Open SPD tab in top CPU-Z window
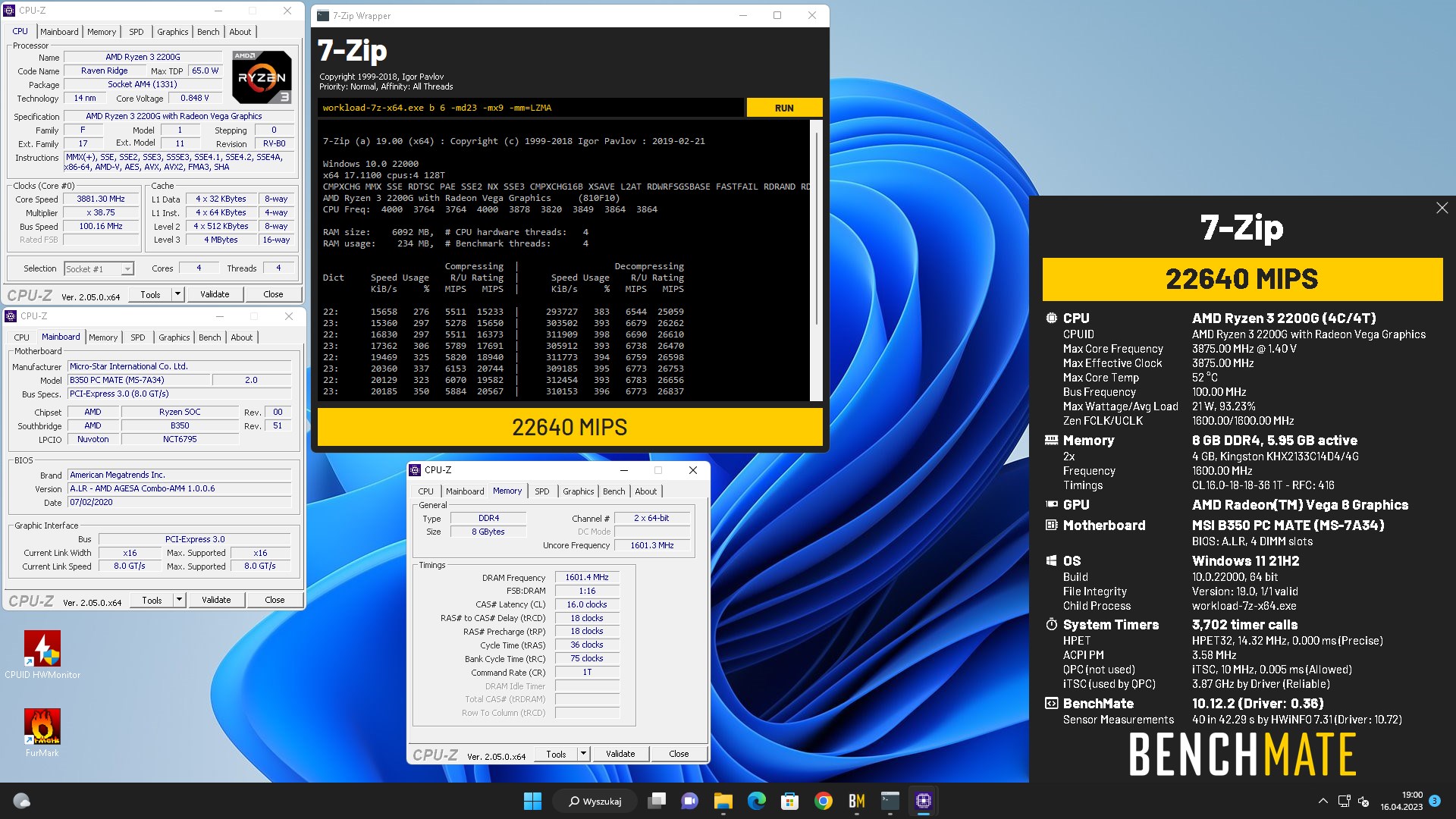The image size is (1456, 819). (x=136, y=32)
